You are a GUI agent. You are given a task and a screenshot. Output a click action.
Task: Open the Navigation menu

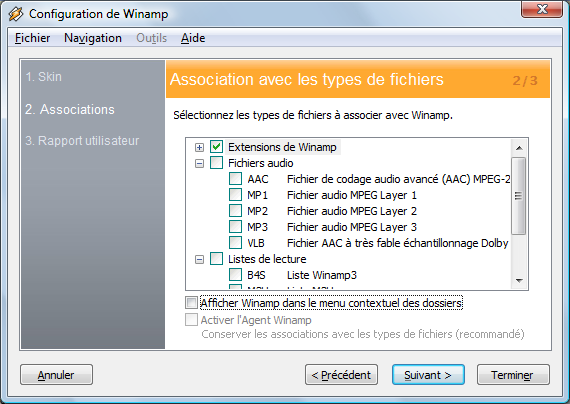click(x=93, y=38)
